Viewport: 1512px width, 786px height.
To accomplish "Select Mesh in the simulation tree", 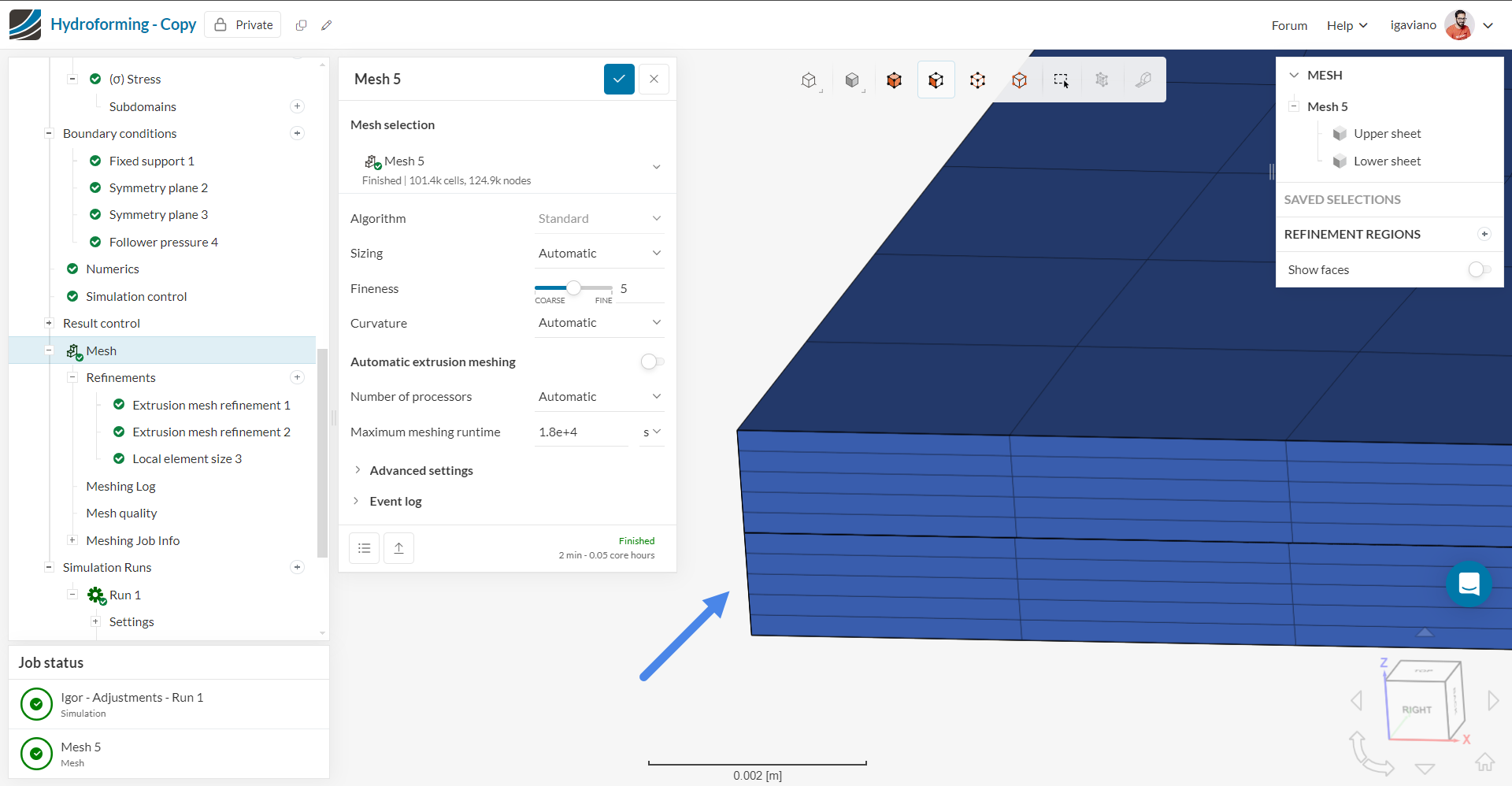I will click(x=162, y=350).
